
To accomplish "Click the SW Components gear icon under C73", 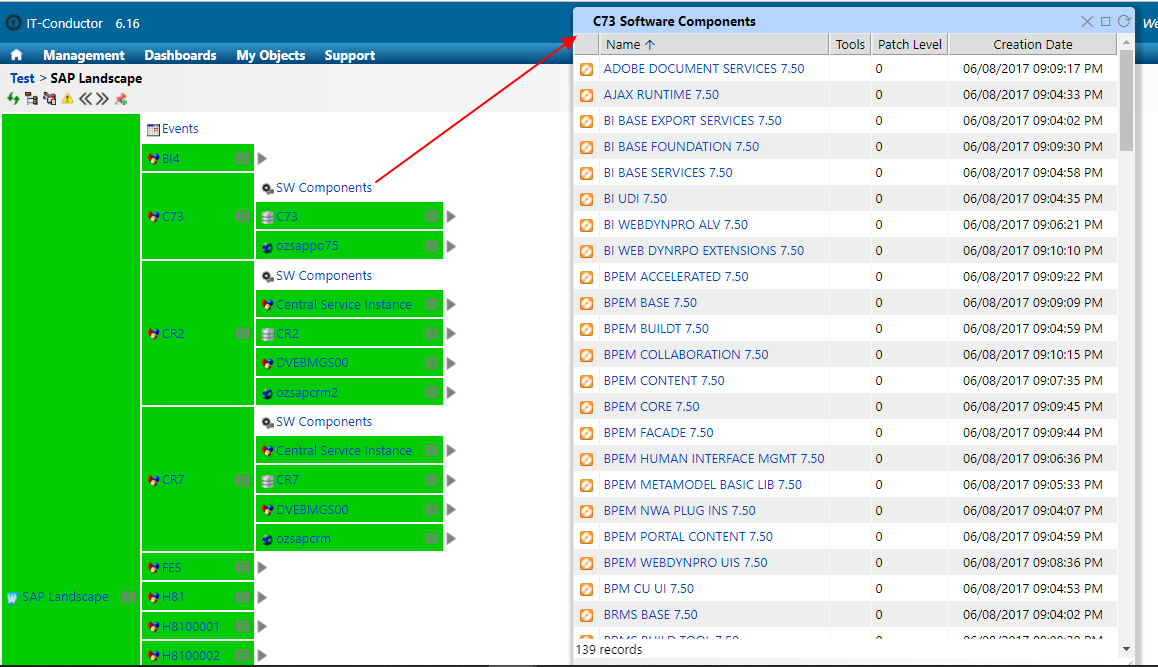I will pos(266,187).
